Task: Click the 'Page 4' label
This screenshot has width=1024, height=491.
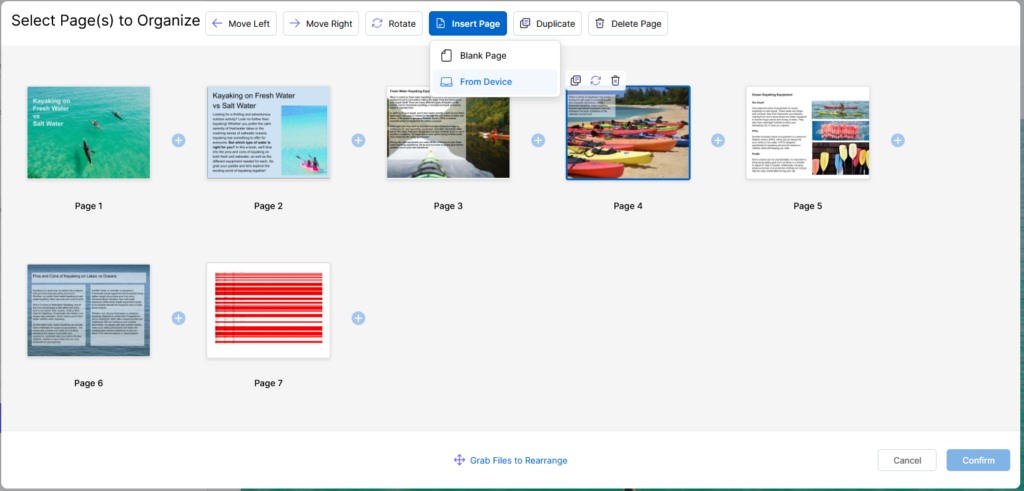Action: 628,206
